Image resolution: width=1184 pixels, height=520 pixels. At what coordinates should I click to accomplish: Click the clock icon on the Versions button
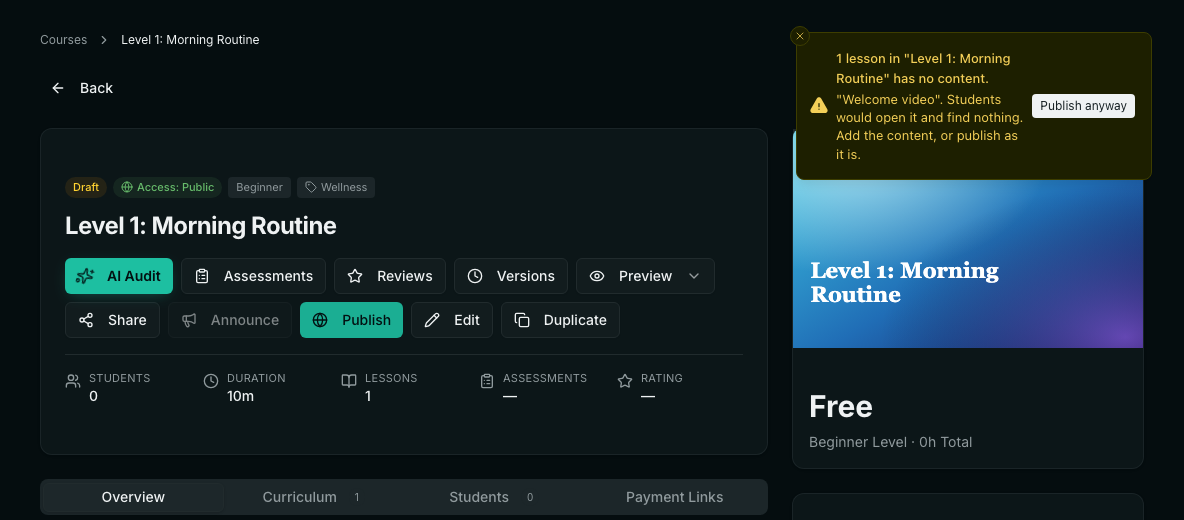[x=475, y=276]
